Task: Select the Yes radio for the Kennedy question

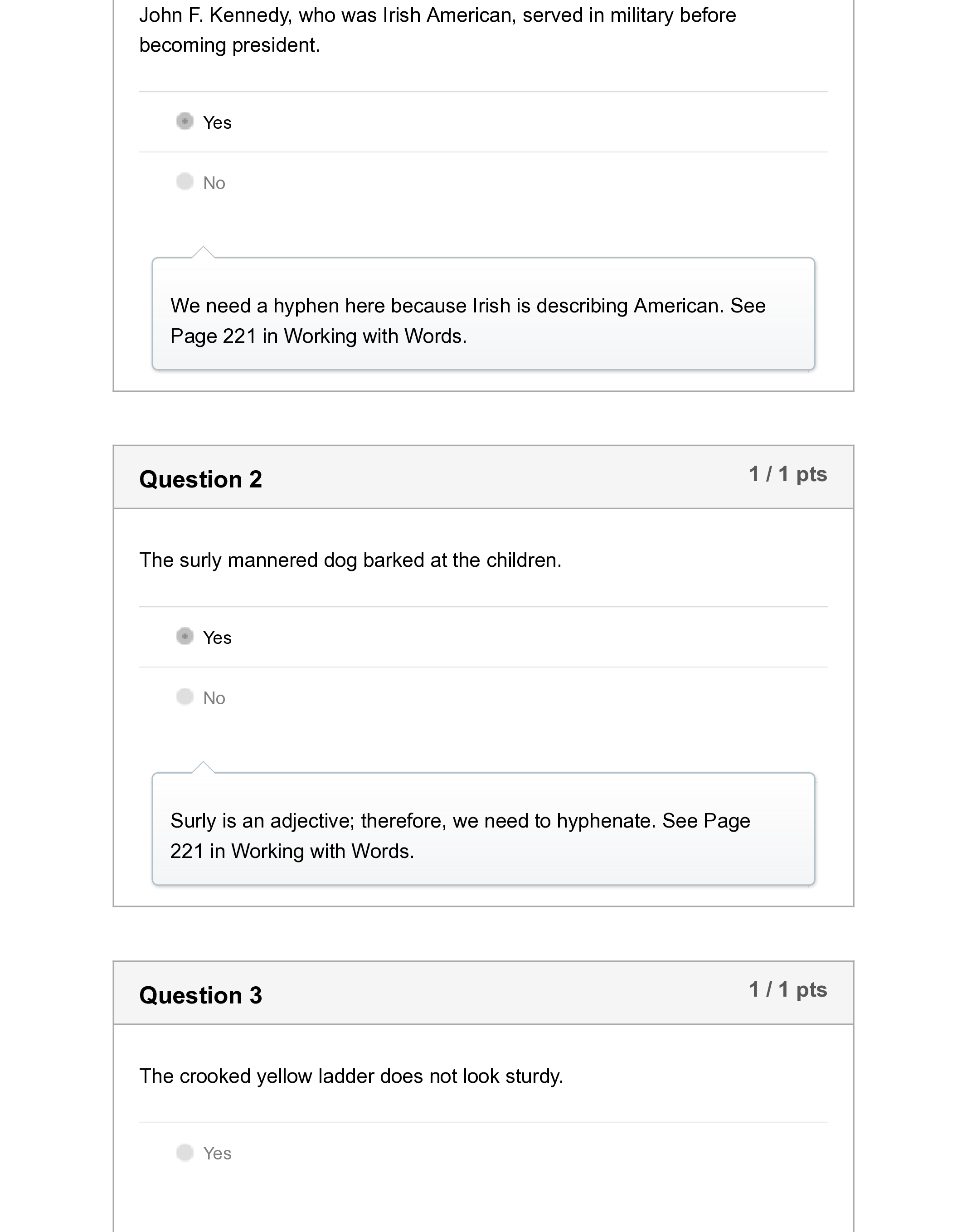Action: [185, 121]
